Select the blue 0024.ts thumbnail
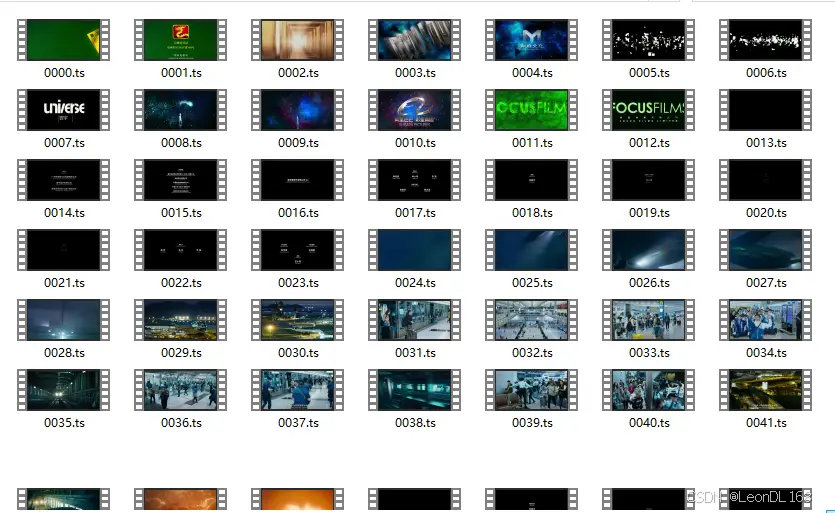 click(414, 250)
